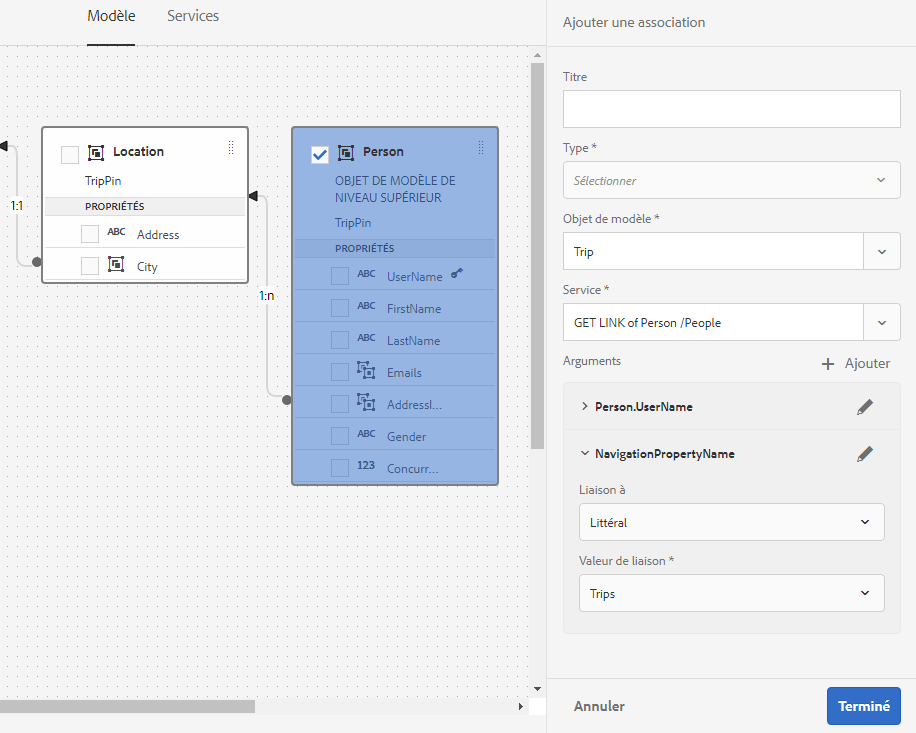
Task: Tick the Address property checkbox
Action: pos(90,234)
